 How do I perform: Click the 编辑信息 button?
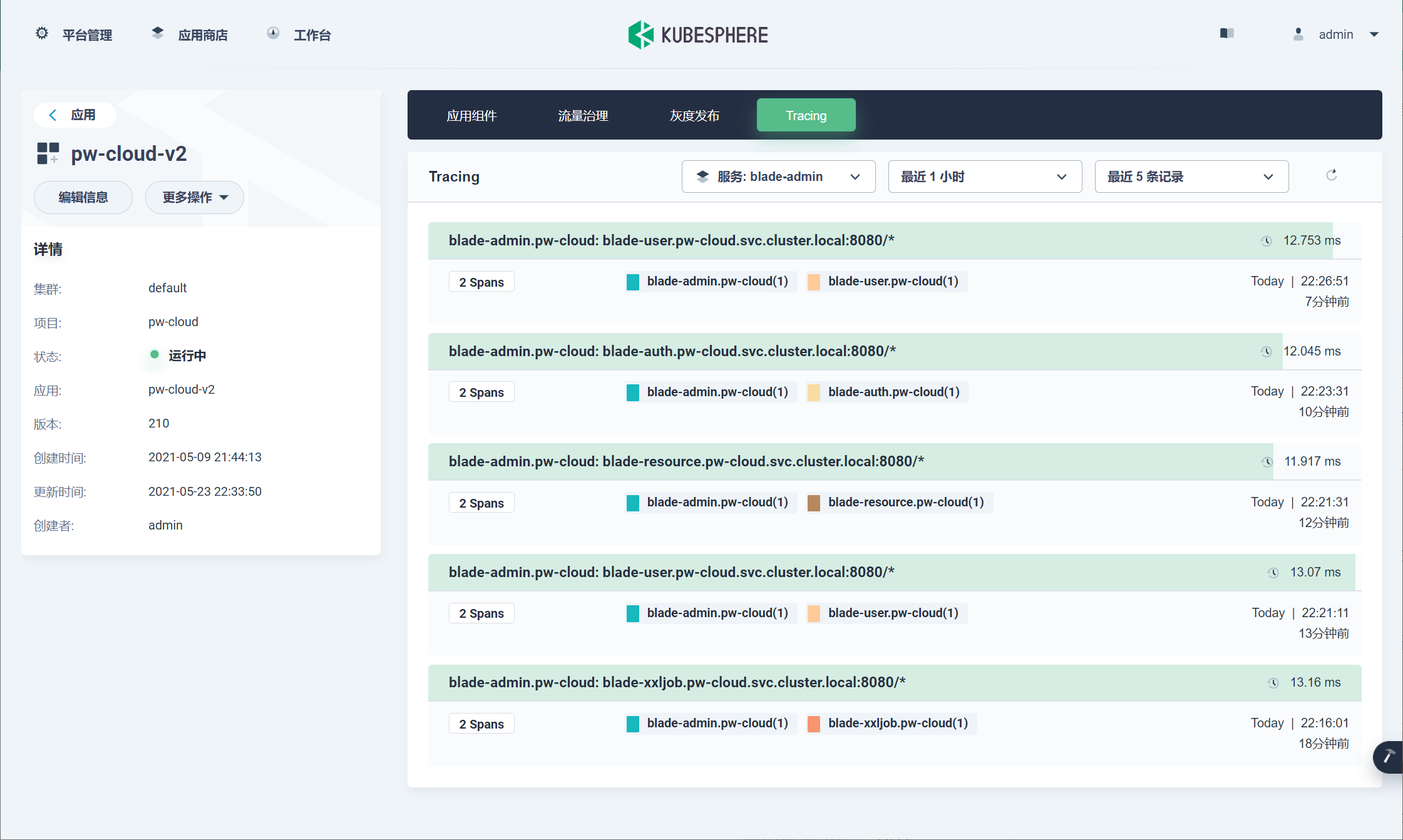[83, 198]
